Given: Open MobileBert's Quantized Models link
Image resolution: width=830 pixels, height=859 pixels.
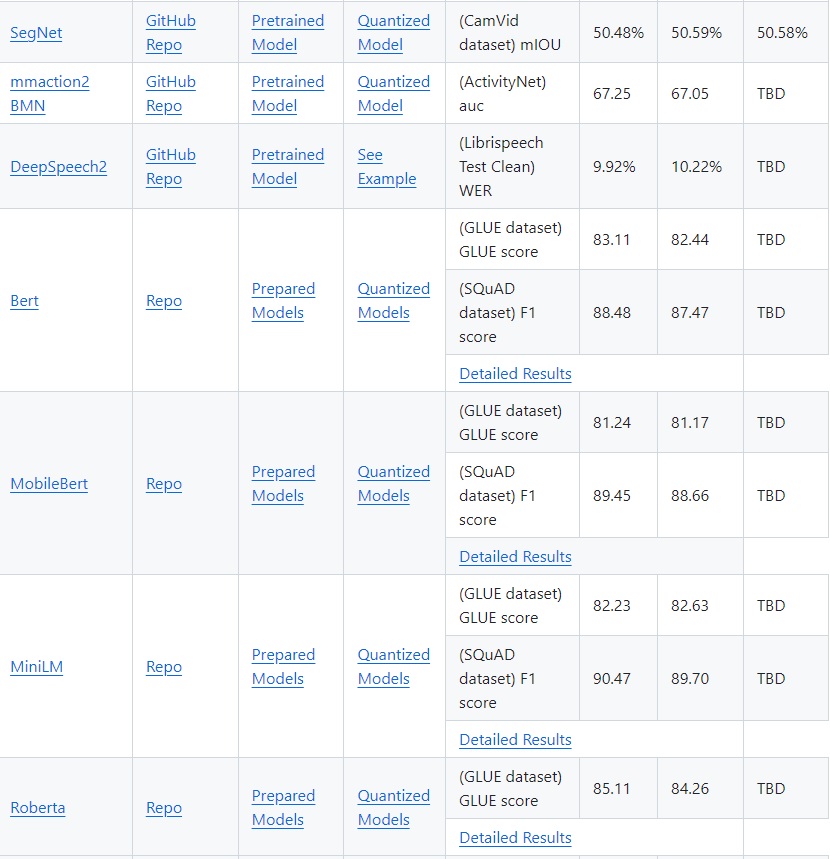Looking at the screenshot, I should click(x=393, y=483).
